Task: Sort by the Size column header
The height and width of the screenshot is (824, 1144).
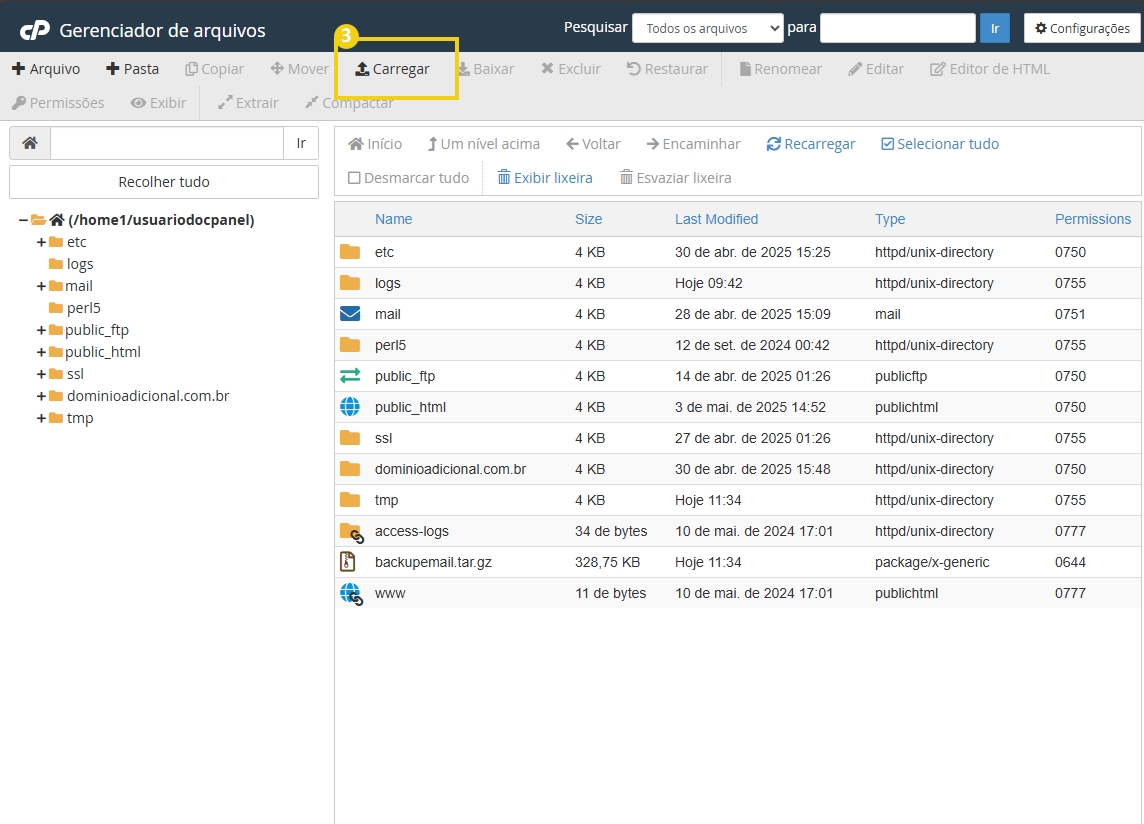Action: point(588,219)
